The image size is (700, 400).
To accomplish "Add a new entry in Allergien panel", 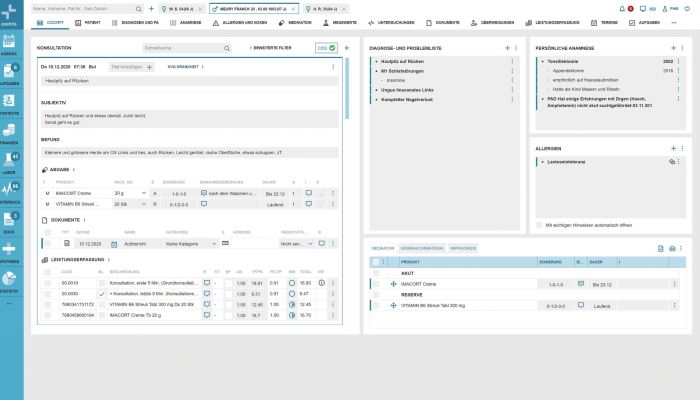I will click(x=673, y=148).
